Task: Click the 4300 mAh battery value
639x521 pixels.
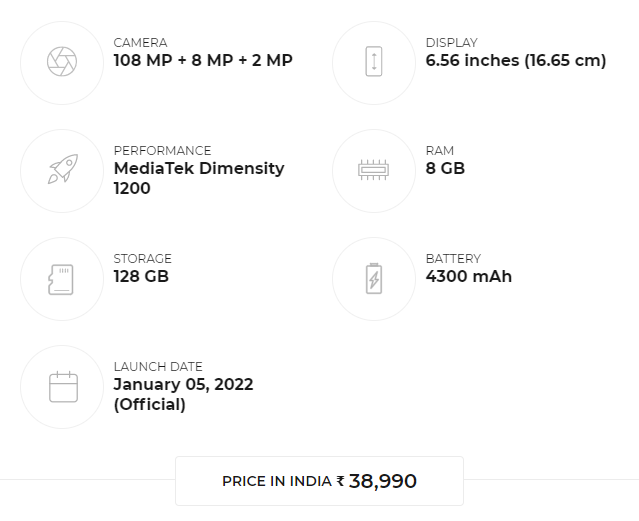Action: pyautogui.click(x=469, y=276)
